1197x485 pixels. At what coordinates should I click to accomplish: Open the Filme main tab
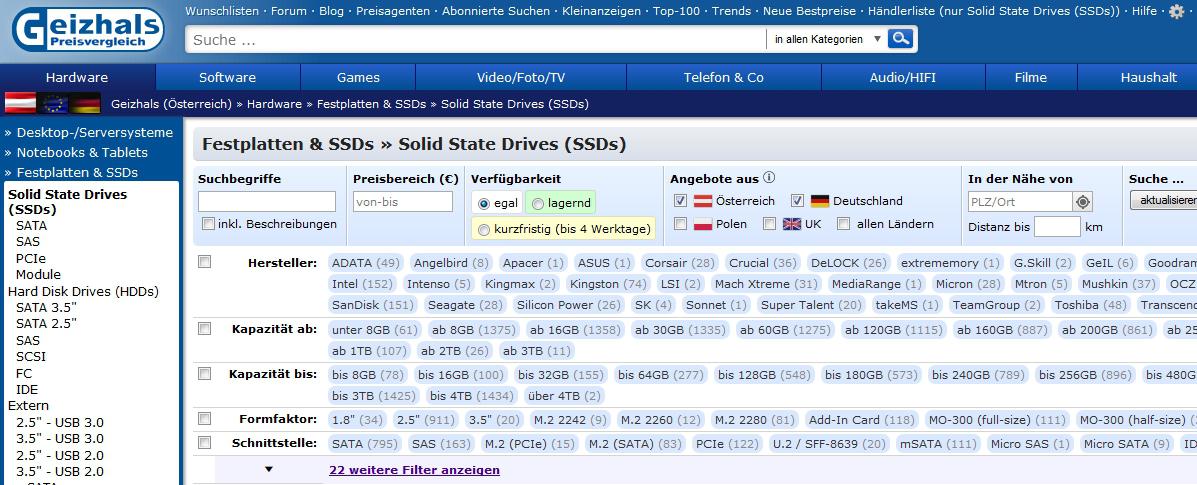1031,77
